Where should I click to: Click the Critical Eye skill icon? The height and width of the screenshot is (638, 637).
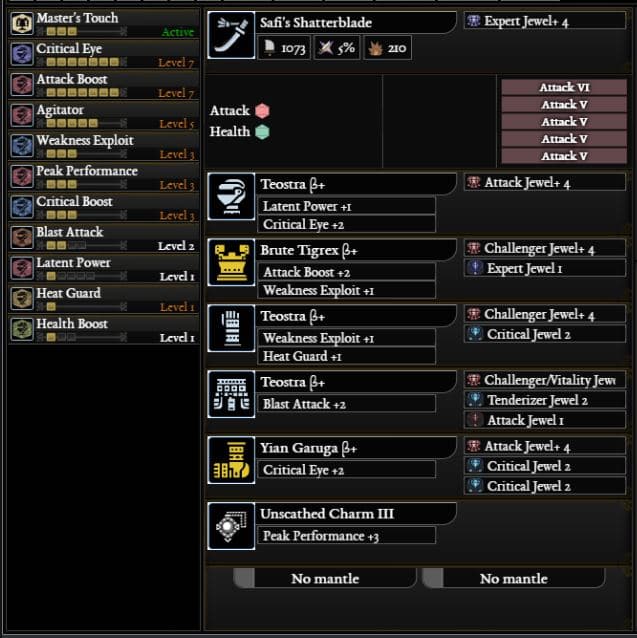(x=22, y=54)
